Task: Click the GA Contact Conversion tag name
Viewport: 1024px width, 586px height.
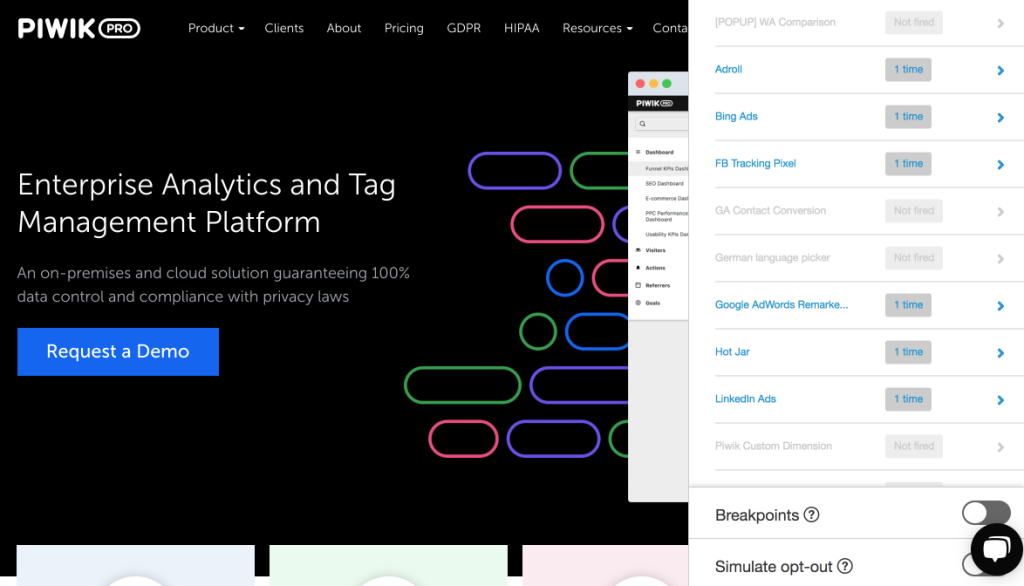Action: (770, 210)
